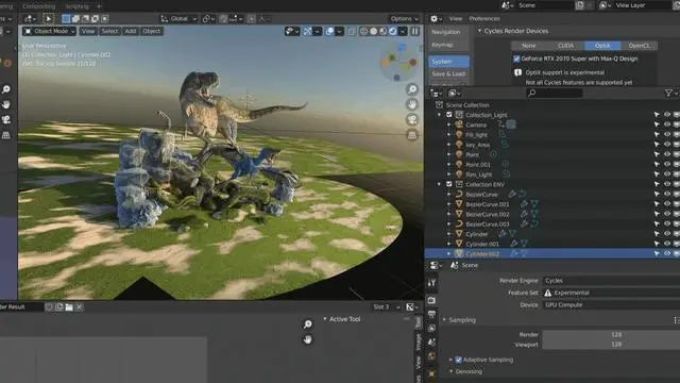Open the Options dropdown in the viewport header
This screenshot has height=383, width=680.
(404, 19)
